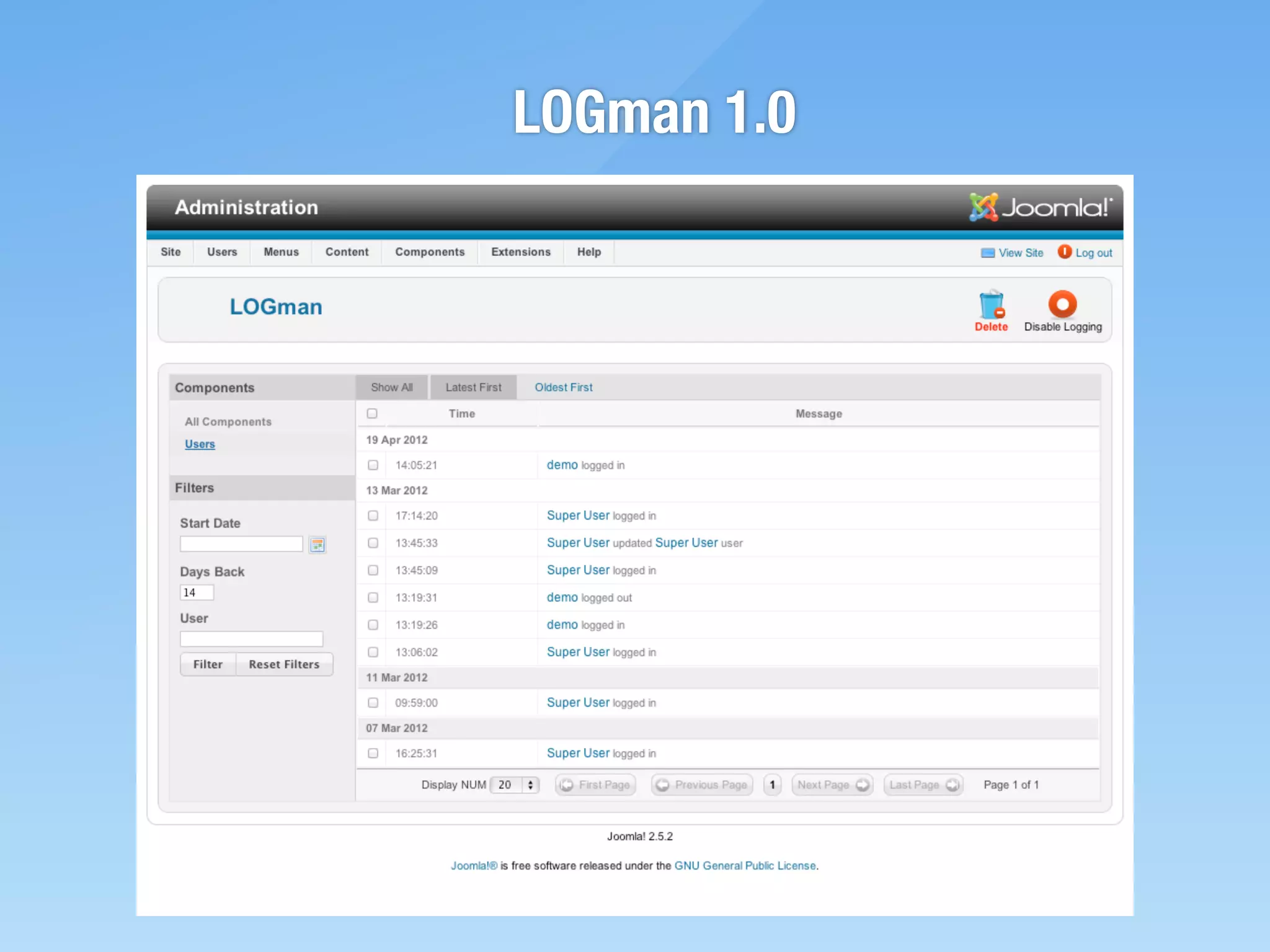Select the Show All tab

(392, 387)
